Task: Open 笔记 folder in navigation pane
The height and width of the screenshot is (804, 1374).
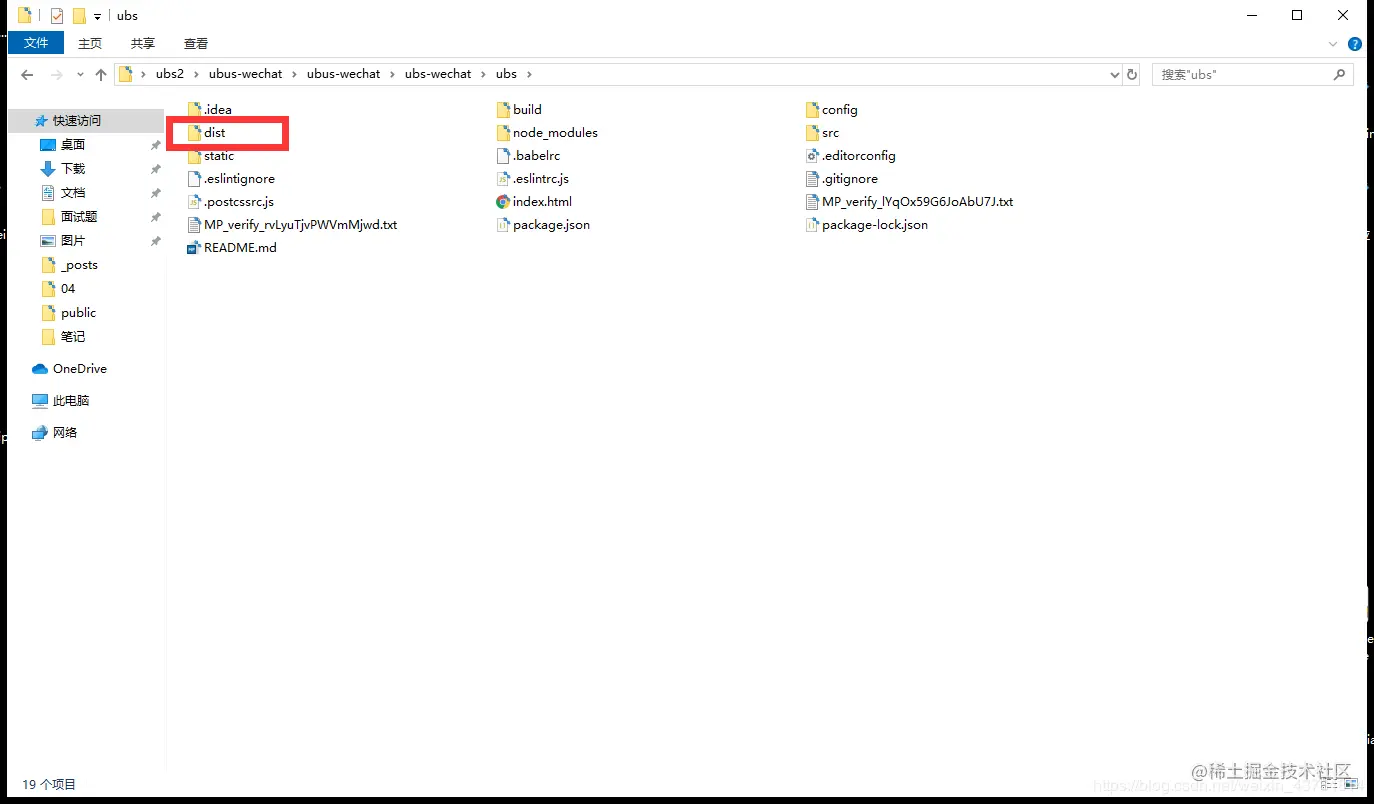Action: pyautogui.click(x=73, y=336)
